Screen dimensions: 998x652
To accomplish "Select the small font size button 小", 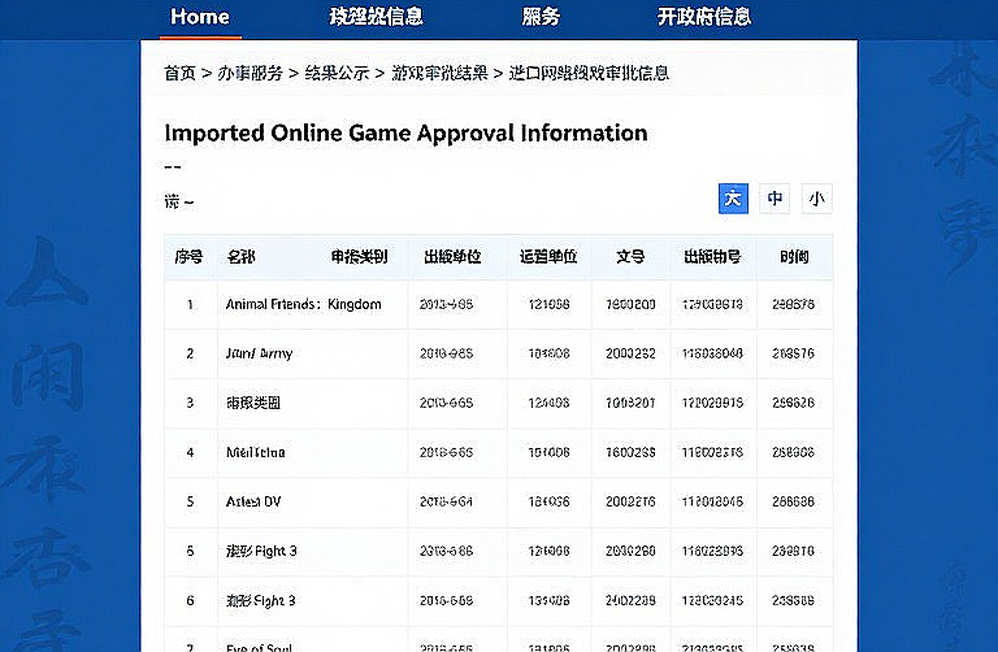I will pos(817,199).
